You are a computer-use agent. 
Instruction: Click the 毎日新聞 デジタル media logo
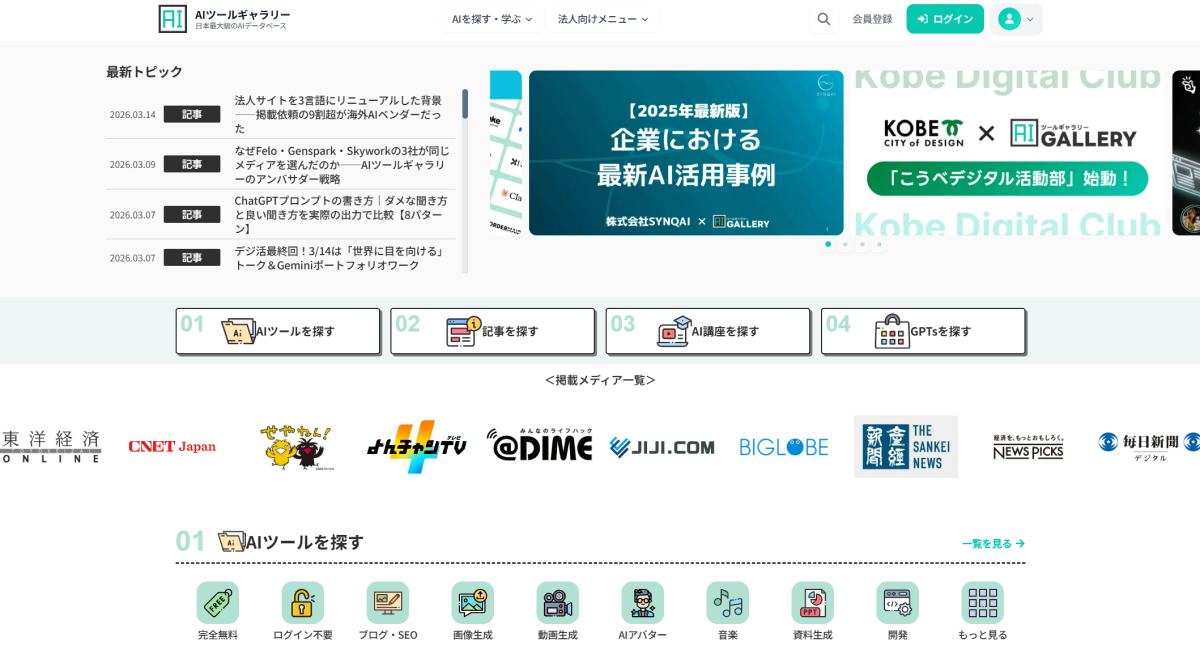1148,446
